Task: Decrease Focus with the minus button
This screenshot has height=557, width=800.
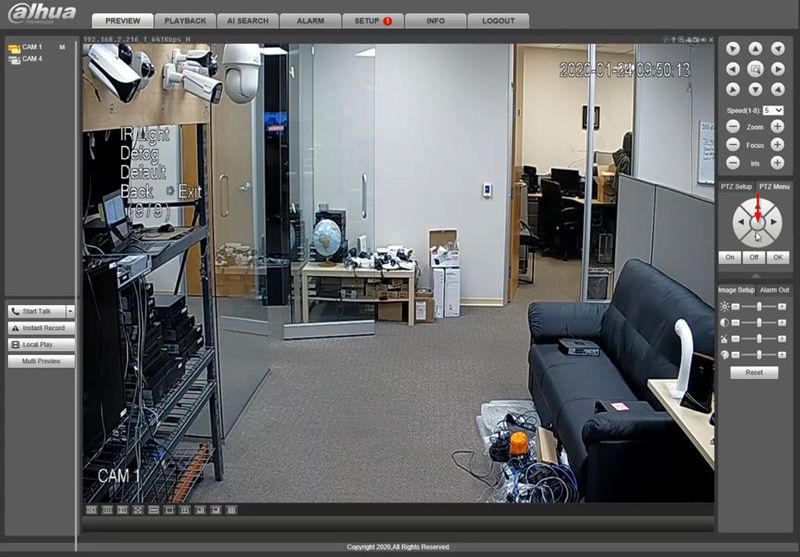Action: click(x=733, y=145)
